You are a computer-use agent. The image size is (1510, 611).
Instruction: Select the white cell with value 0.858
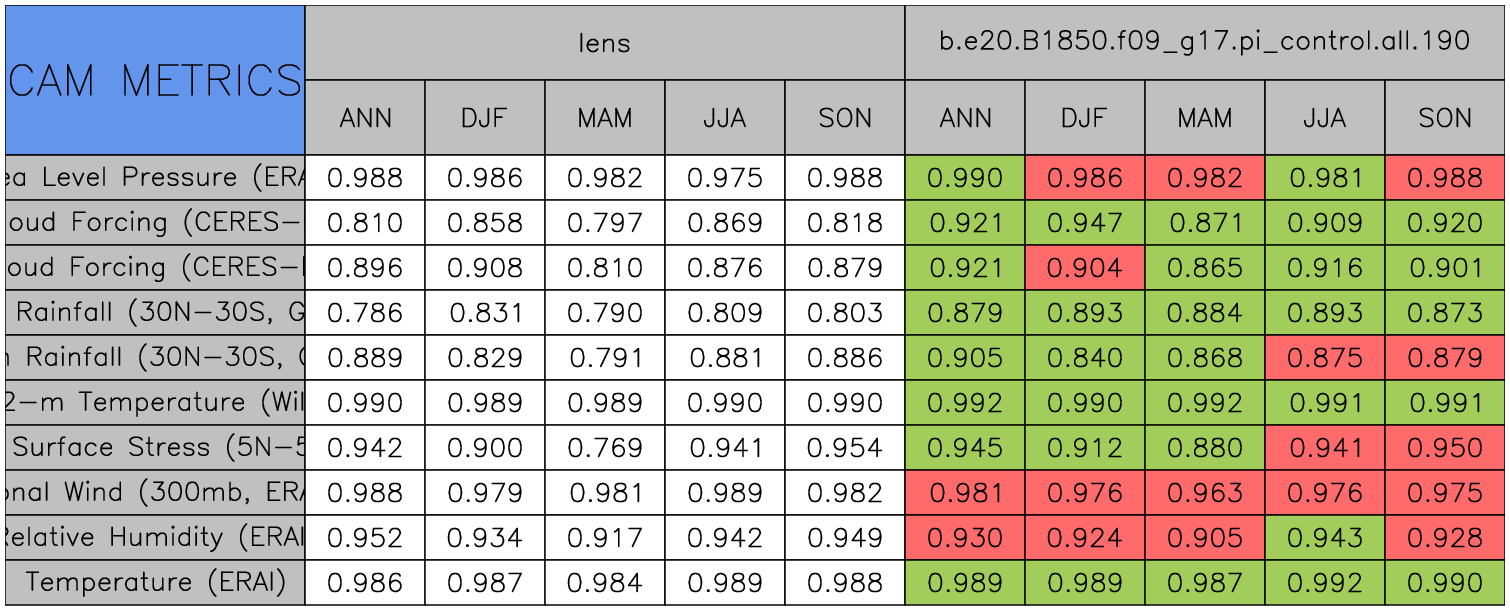[x=485, y=223]
